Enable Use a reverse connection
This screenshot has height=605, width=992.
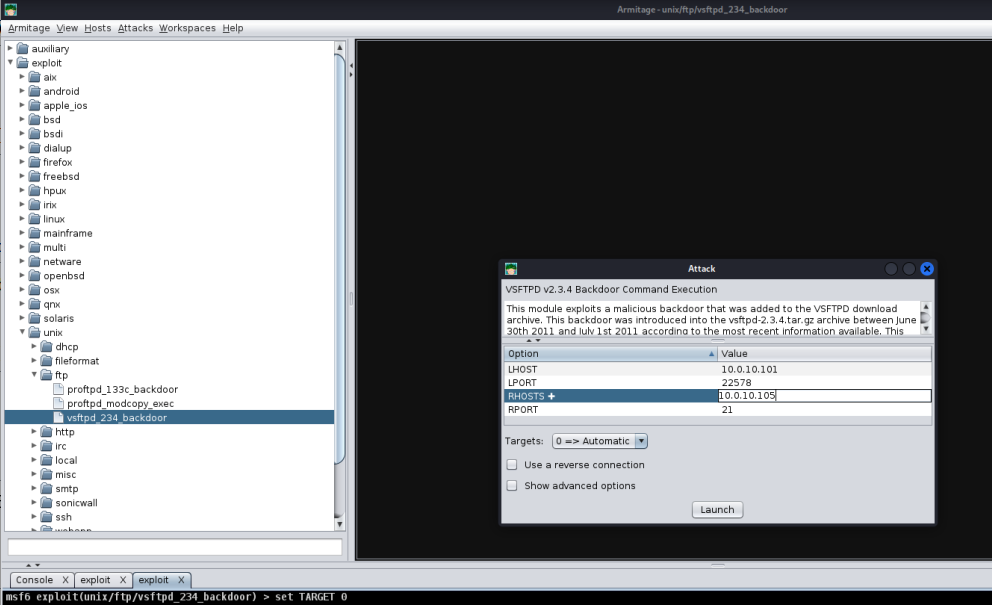(512, 465)
